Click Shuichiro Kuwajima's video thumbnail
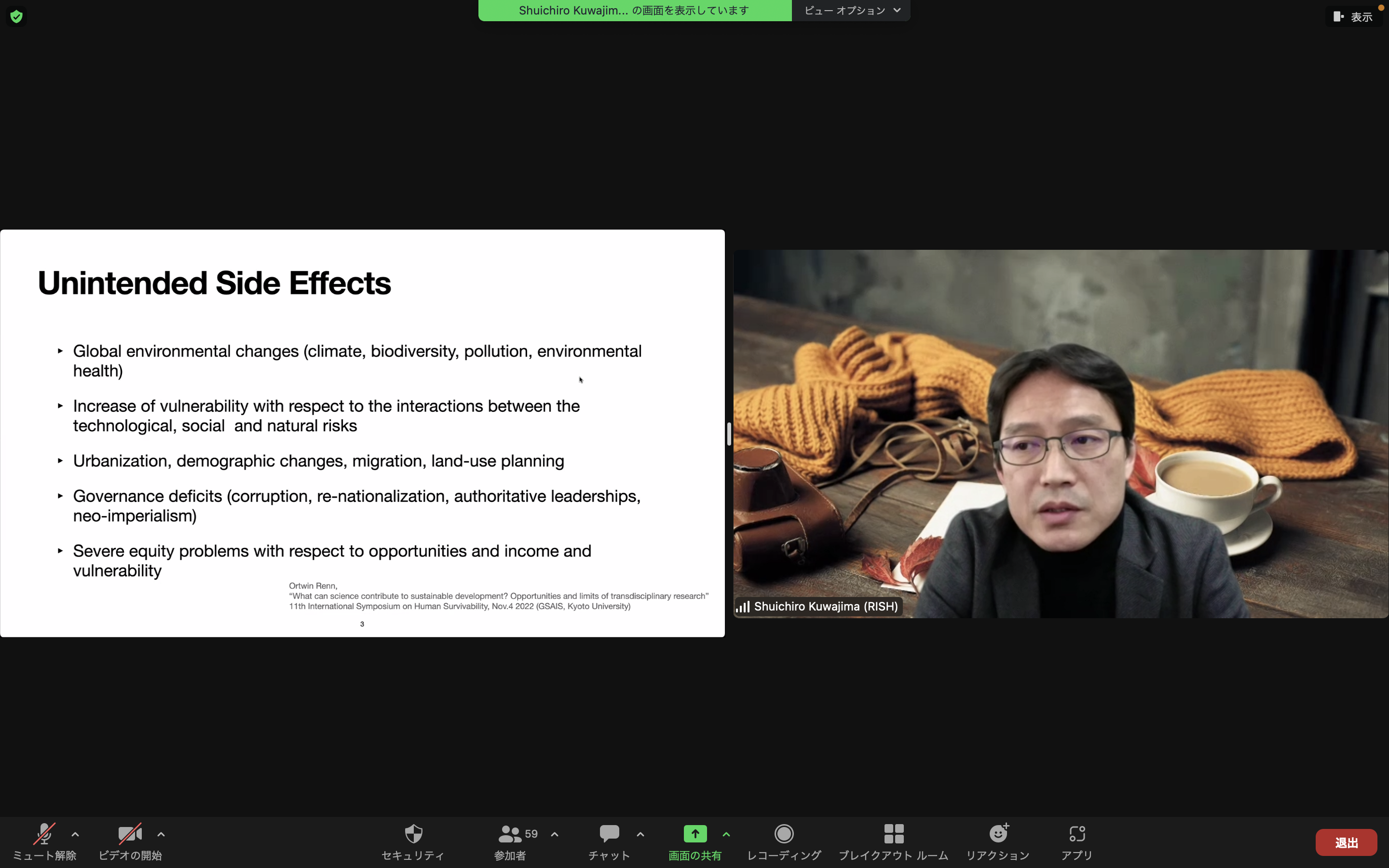 coord(1061,434)
